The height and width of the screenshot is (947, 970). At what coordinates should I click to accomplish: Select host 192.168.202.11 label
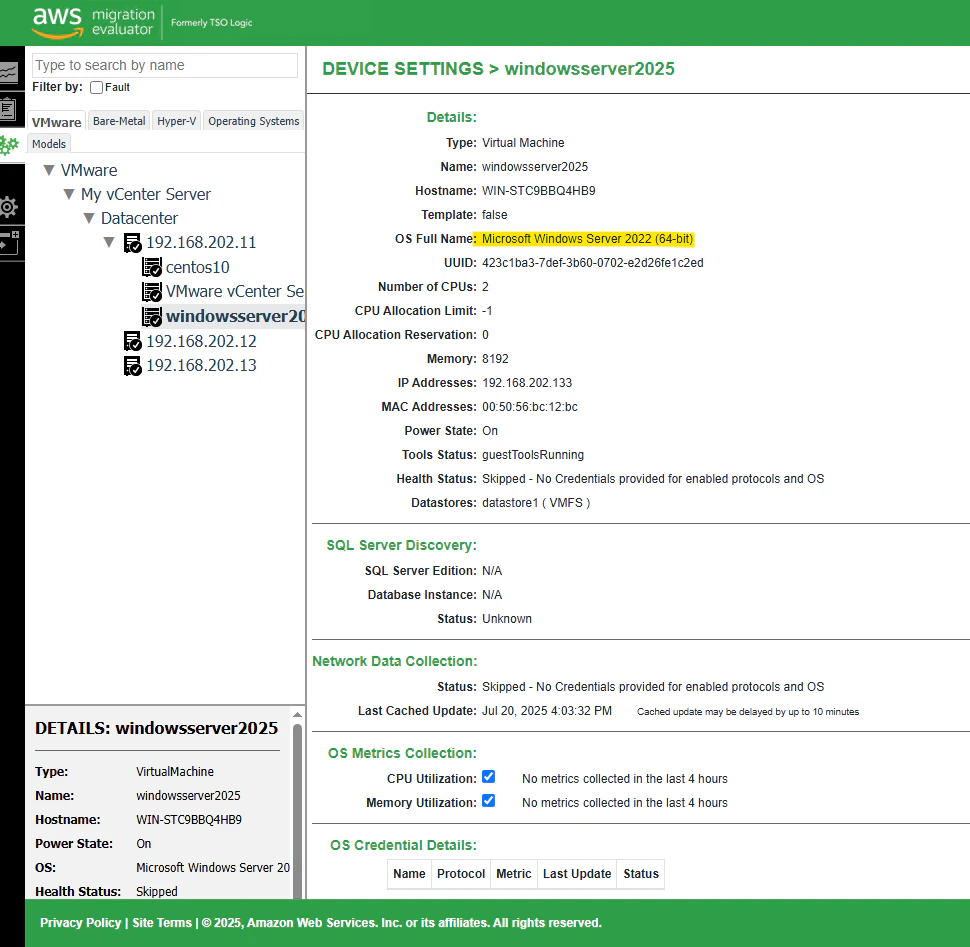[x=201, y=242]
